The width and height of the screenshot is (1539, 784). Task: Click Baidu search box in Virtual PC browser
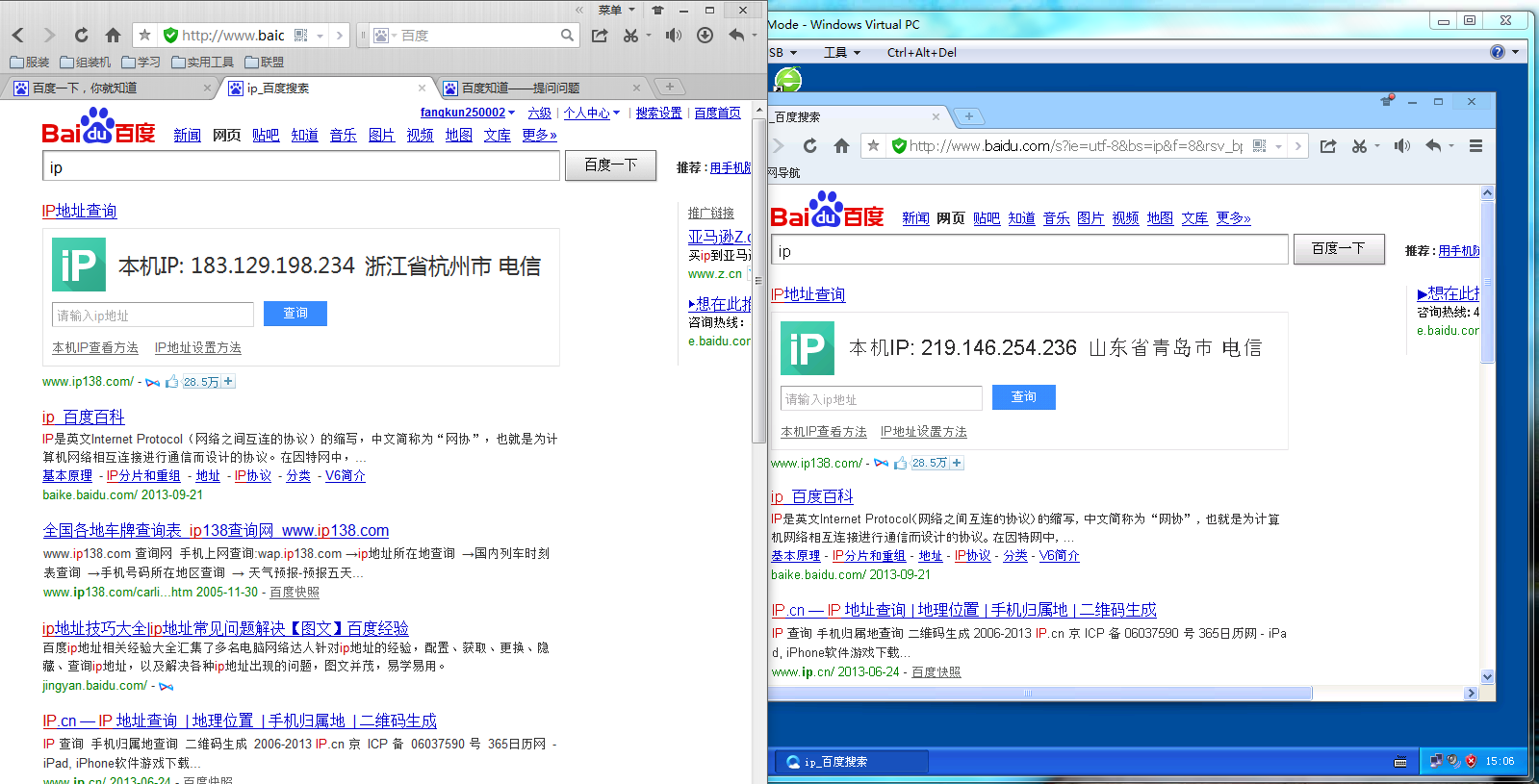tap(1030, 250)
